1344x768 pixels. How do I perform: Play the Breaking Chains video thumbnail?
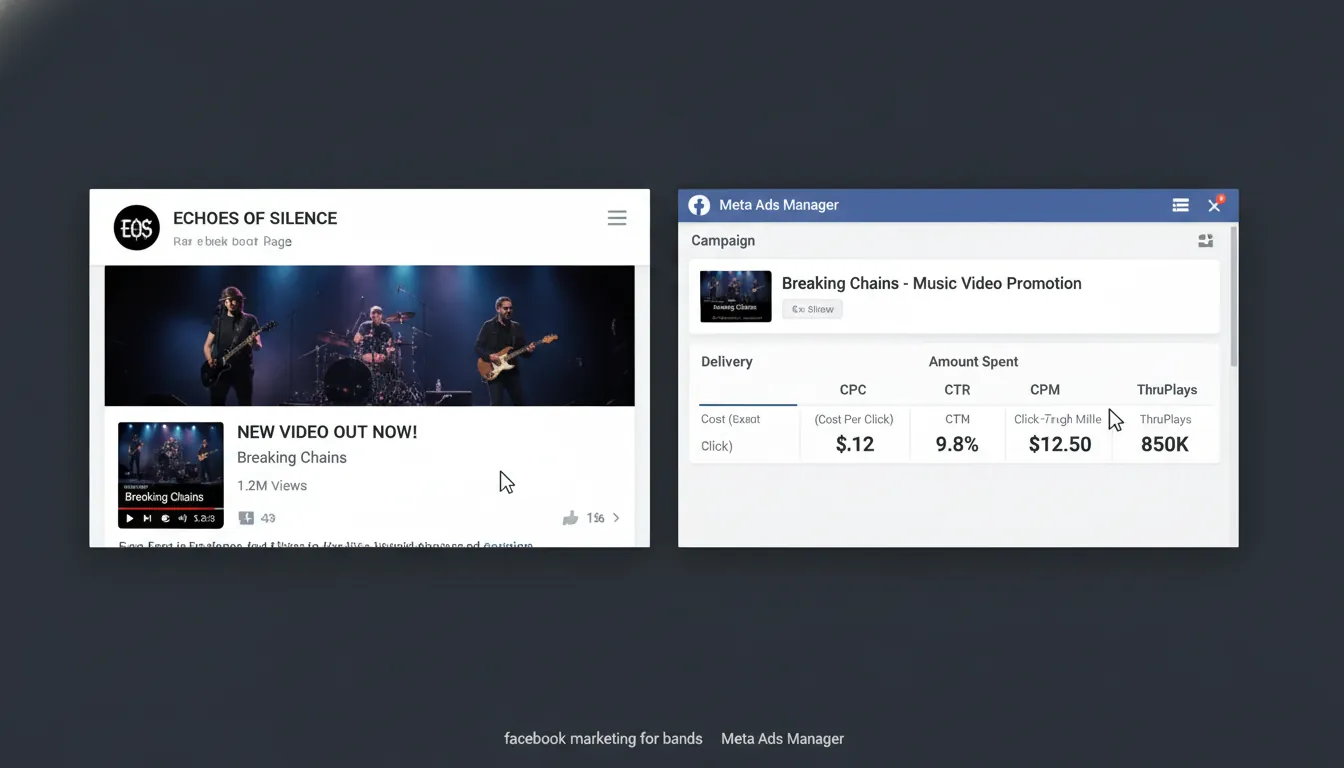(x=129, y=518)
